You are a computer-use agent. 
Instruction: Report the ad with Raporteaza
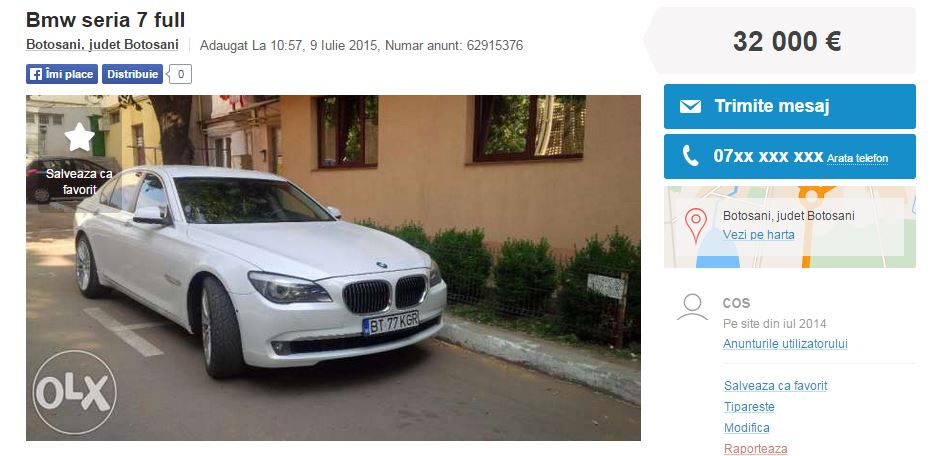[x=756, y=449]
